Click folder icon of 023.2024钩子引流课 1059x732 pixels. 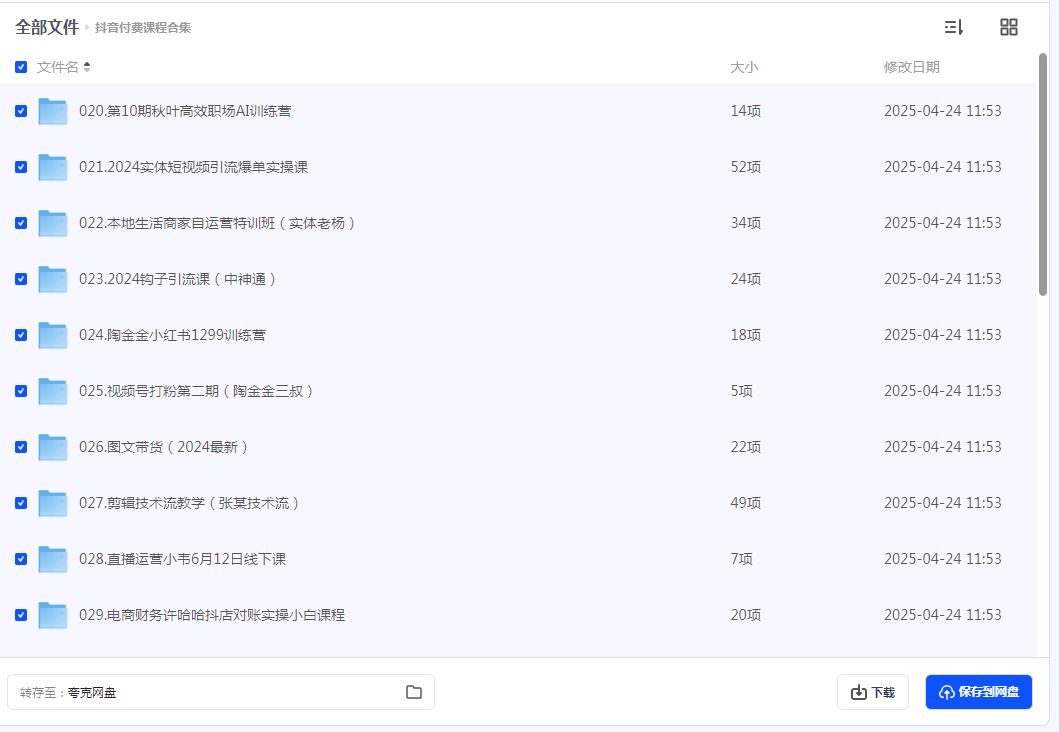[x=52, y=279]
